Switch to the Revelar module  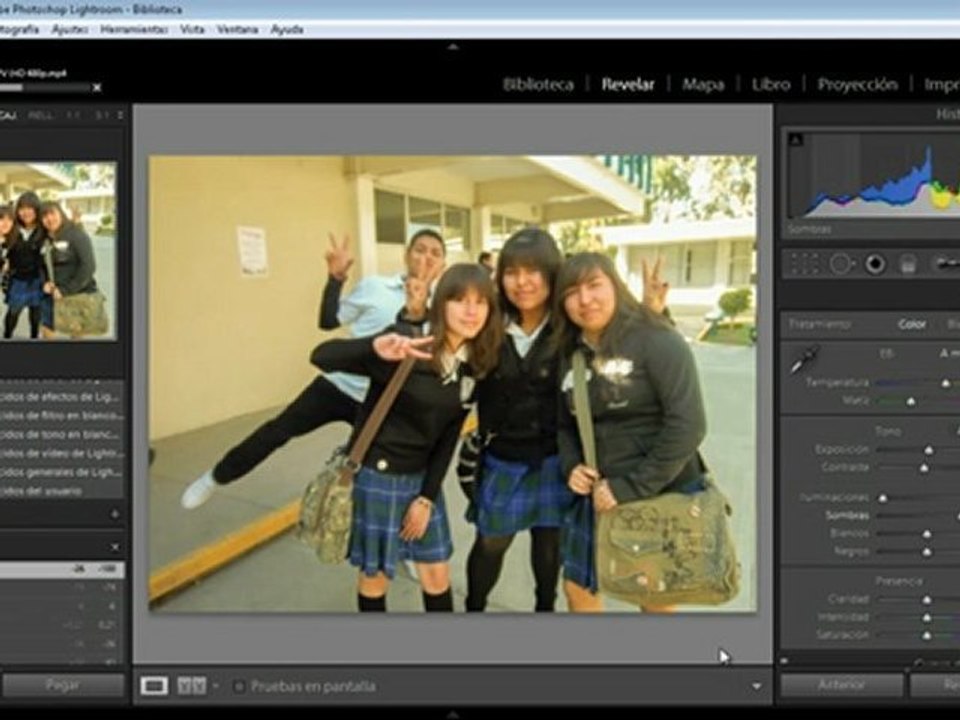tap(628, 84)
